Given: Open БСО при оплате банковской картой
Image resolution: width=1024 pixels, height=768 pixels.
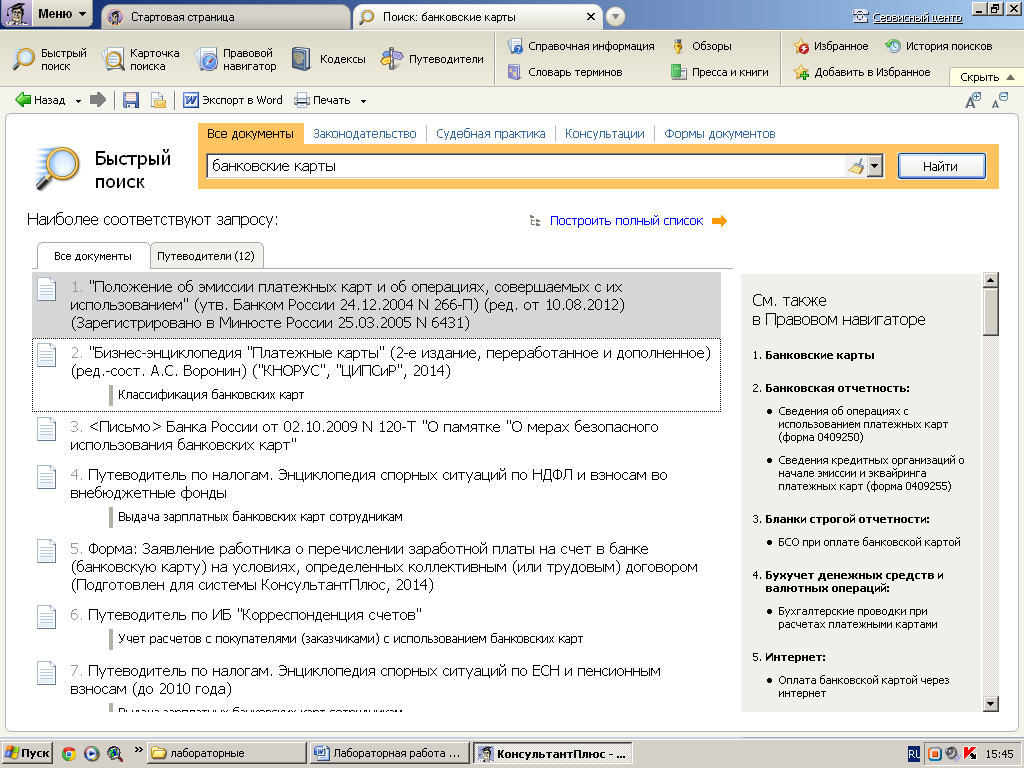Looking at the screenshot, I should (869, 542).
